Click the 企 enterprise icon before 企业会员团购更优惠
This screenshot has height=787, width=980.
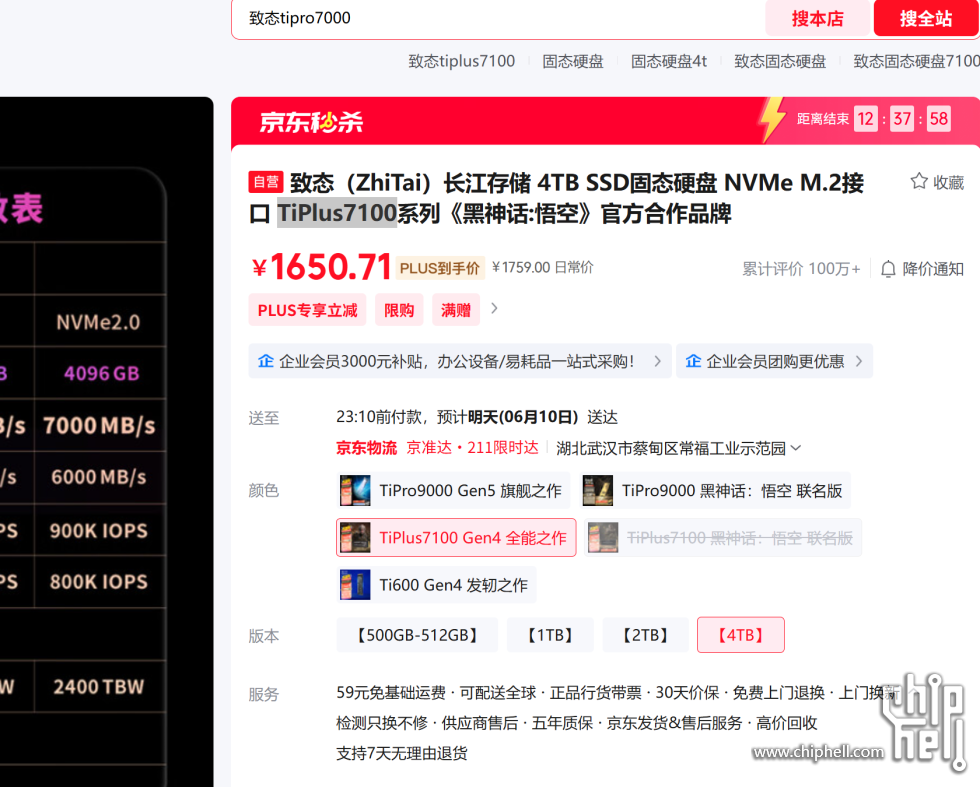point(693,361)
